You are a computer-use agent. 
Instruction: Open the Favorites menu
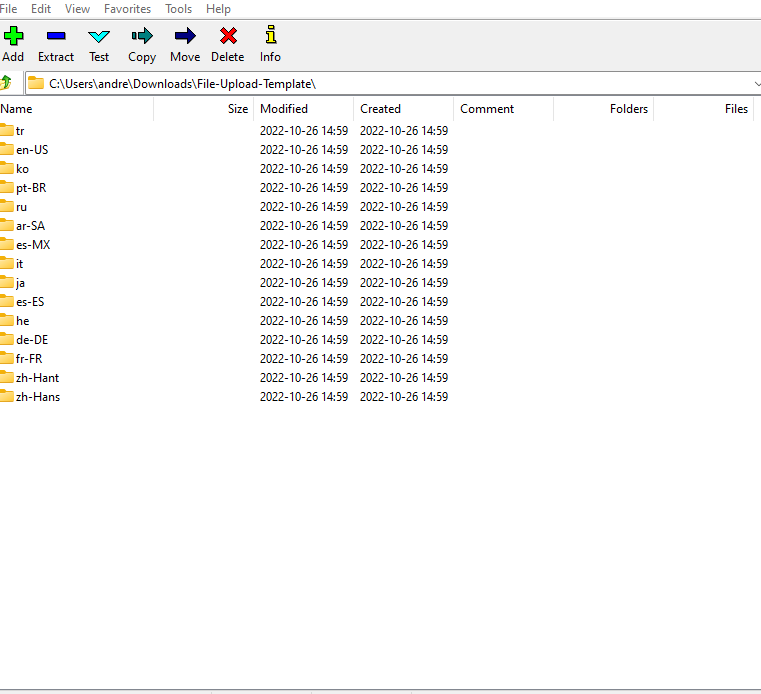[x=127, y=9]
